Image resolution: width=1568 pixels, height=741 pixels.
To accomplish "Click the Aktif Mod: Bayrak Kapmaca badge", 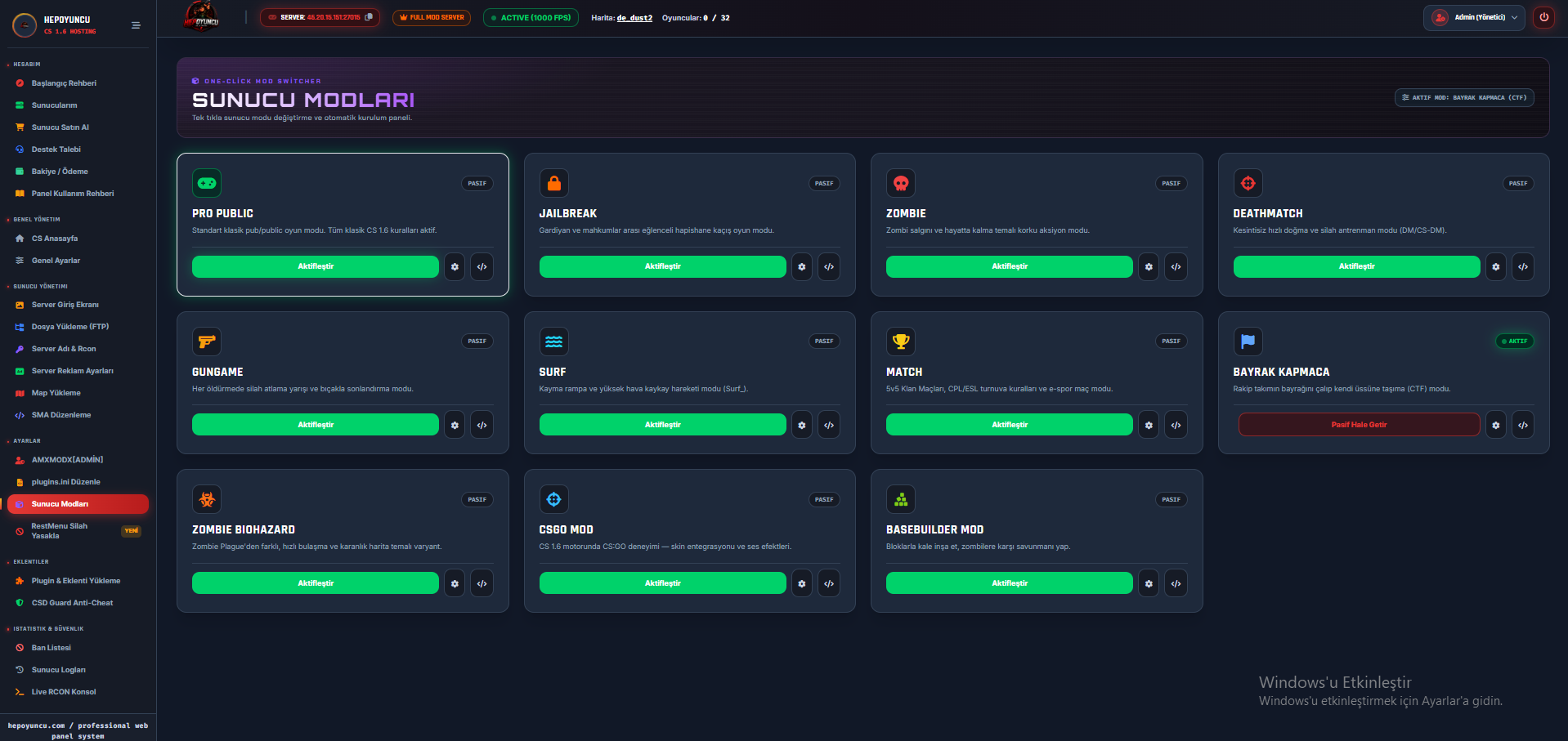I will coord(1464,97).
